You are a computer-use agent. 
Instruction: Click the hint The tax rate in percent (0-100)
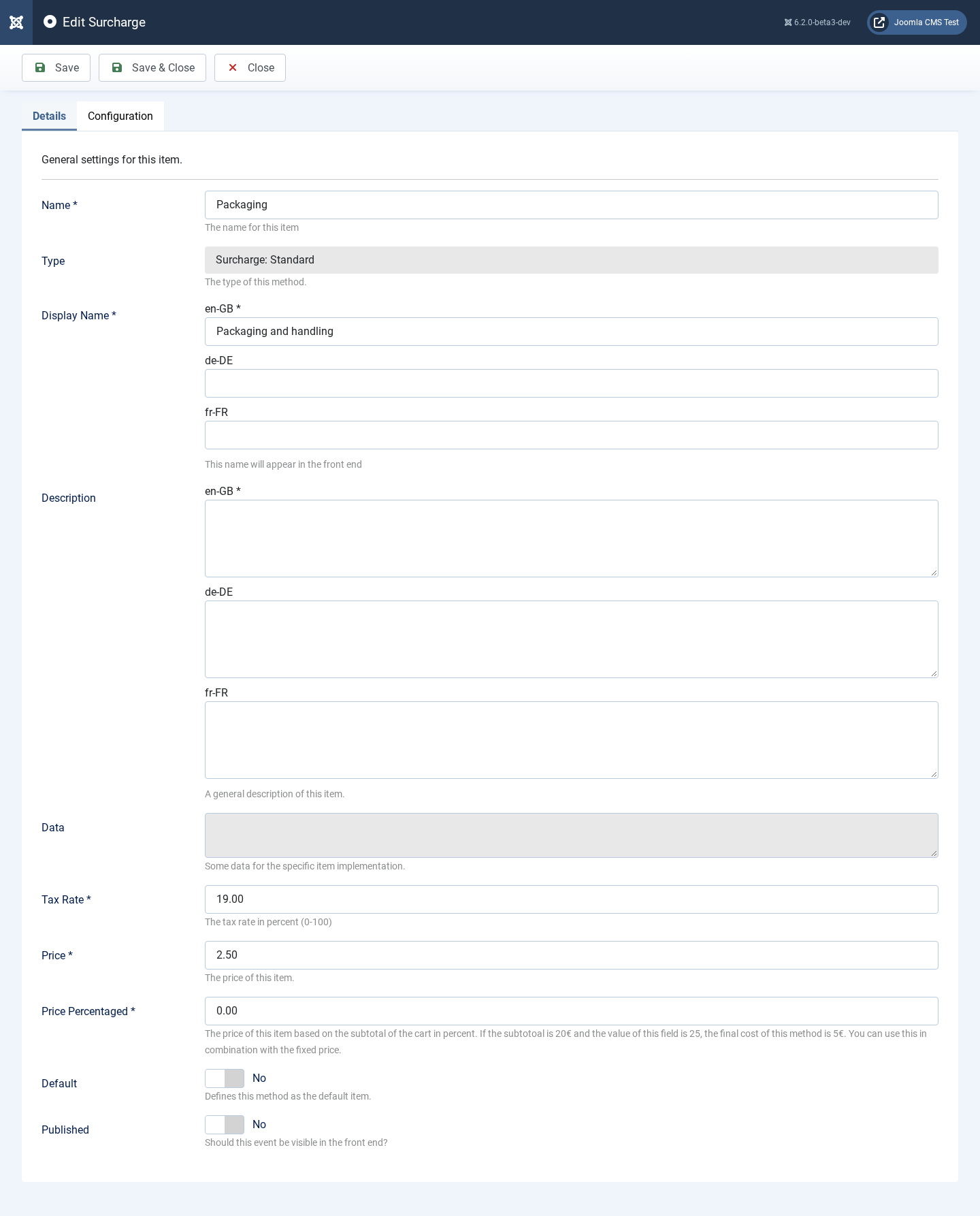coord(268,923)
